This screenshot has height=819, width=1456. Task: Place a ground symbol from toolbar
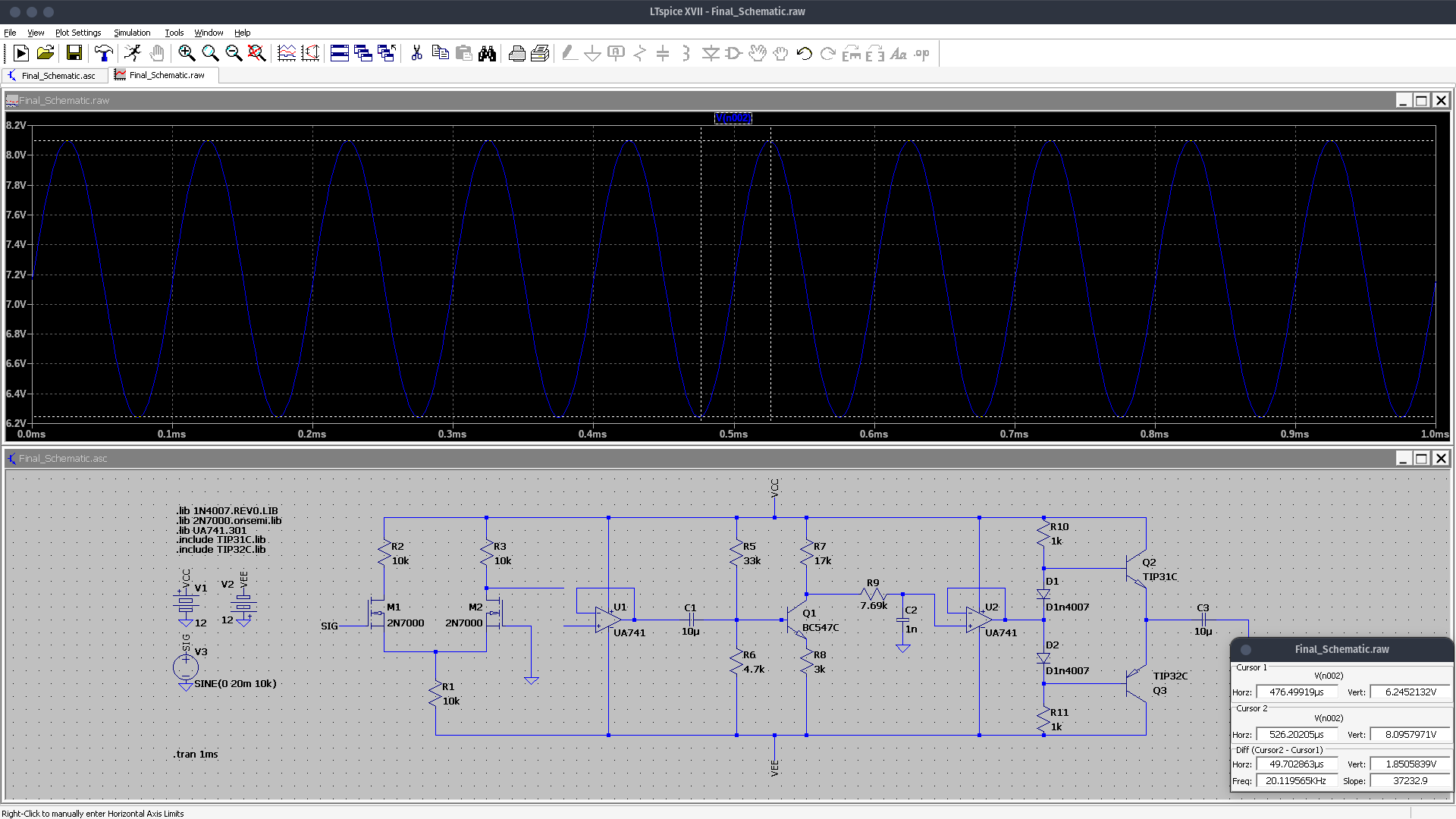coord(593,53)
